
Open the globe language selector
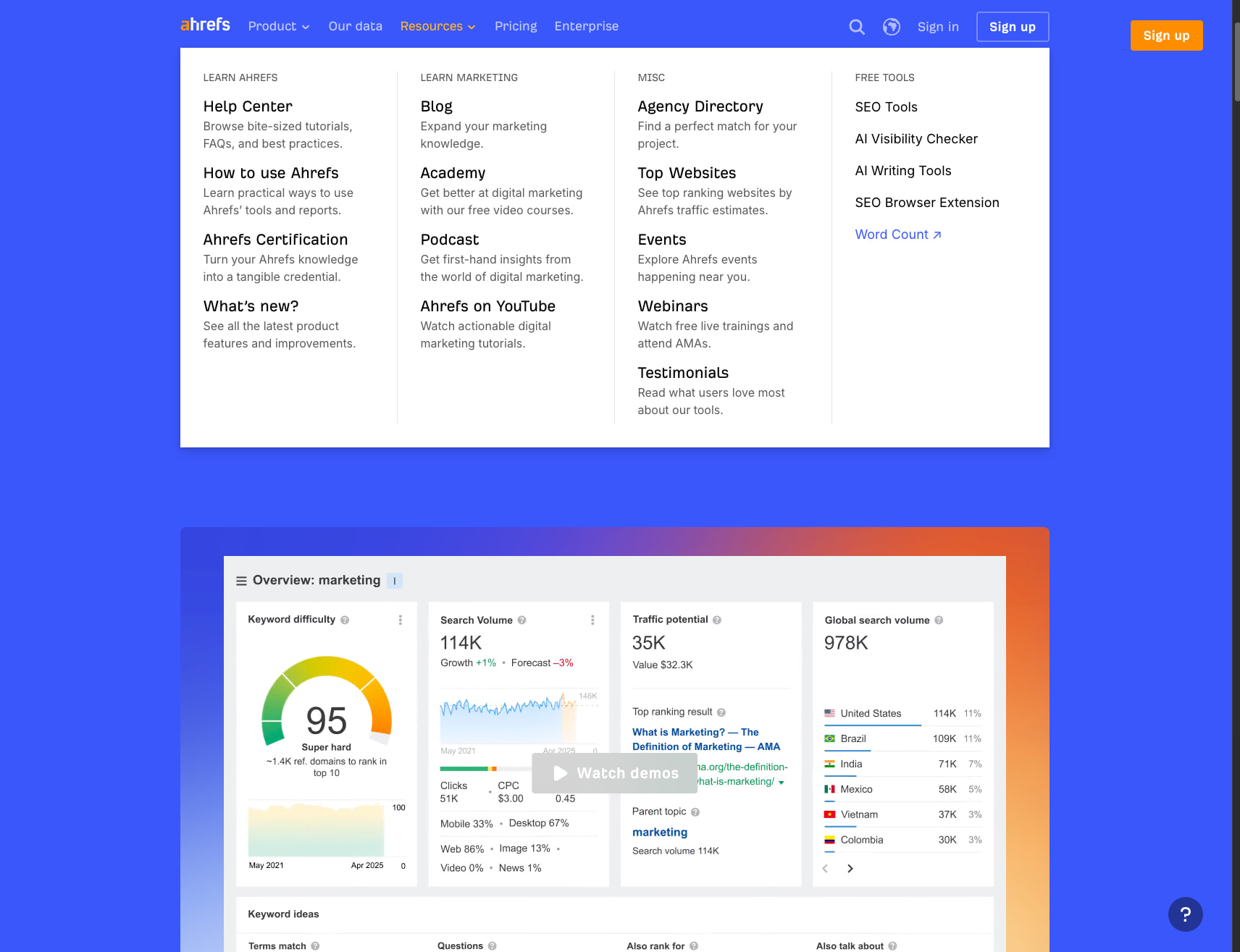coord(892,27)
